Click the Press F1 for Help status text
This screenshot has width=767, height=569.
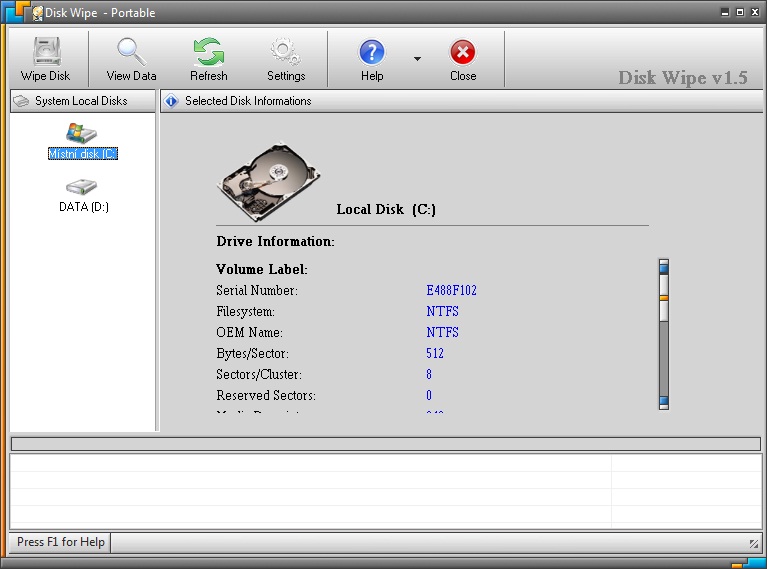(x=61, y=542)
